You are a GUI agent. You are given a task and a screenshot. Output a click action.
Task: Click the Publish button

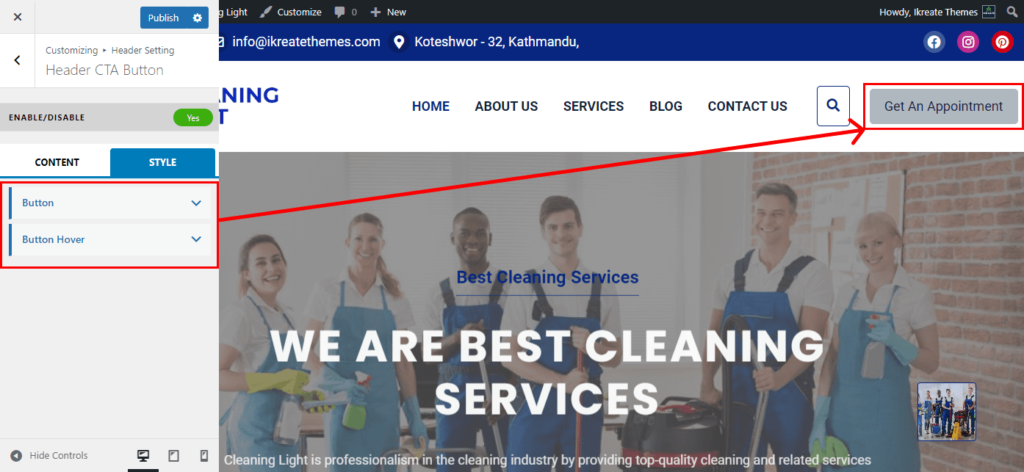[x=163, y=18]
